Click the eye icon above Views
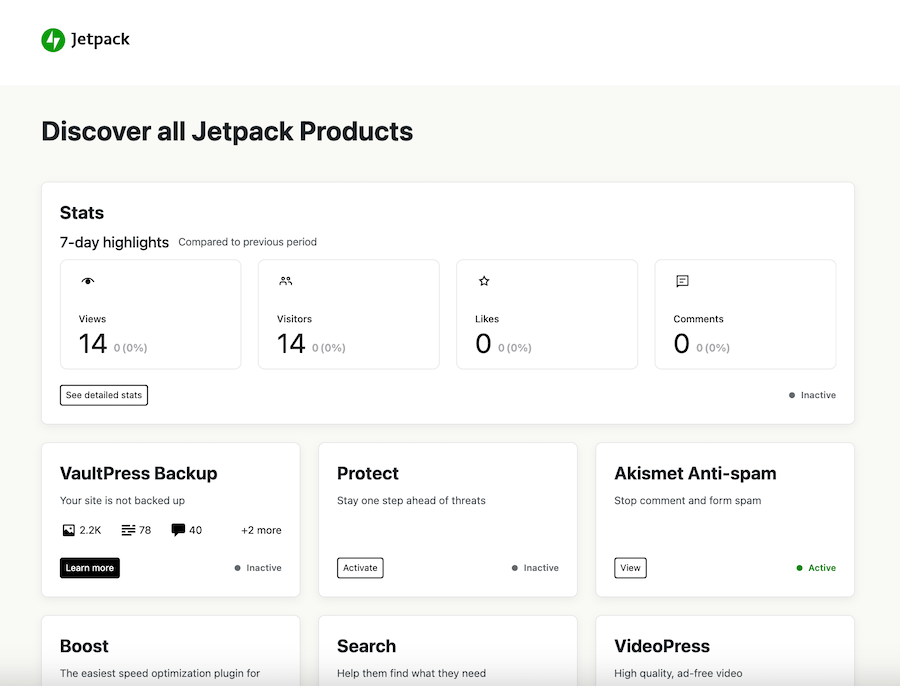Image resolution: width=900 pixels, height=686 pixels. [x=88, y=282]
